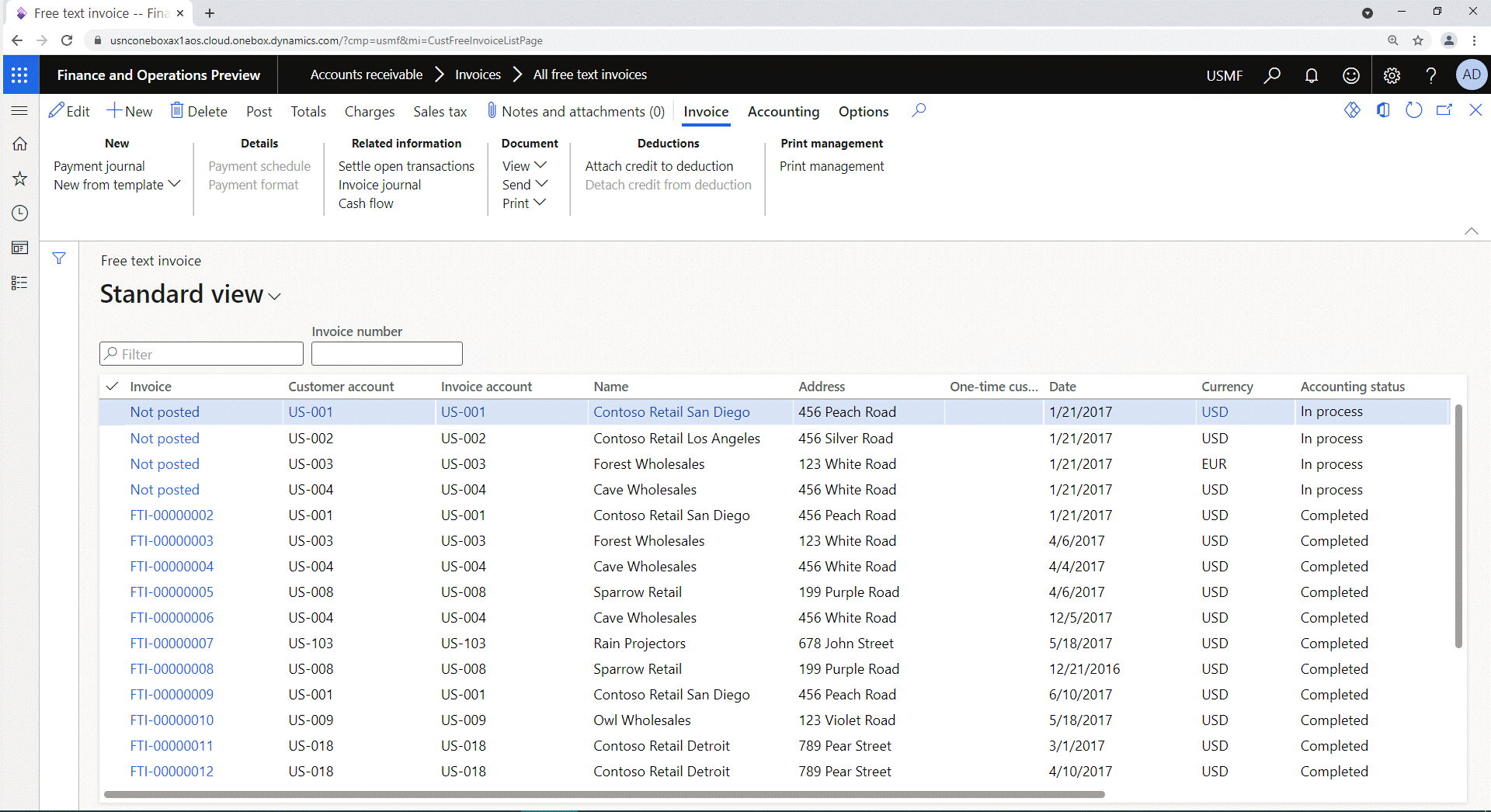The height and width of the screenshot is (812, 1491).
Task: Send feedback via the smiley icon
Action: pyautogui.click(x=1351, y=75)
